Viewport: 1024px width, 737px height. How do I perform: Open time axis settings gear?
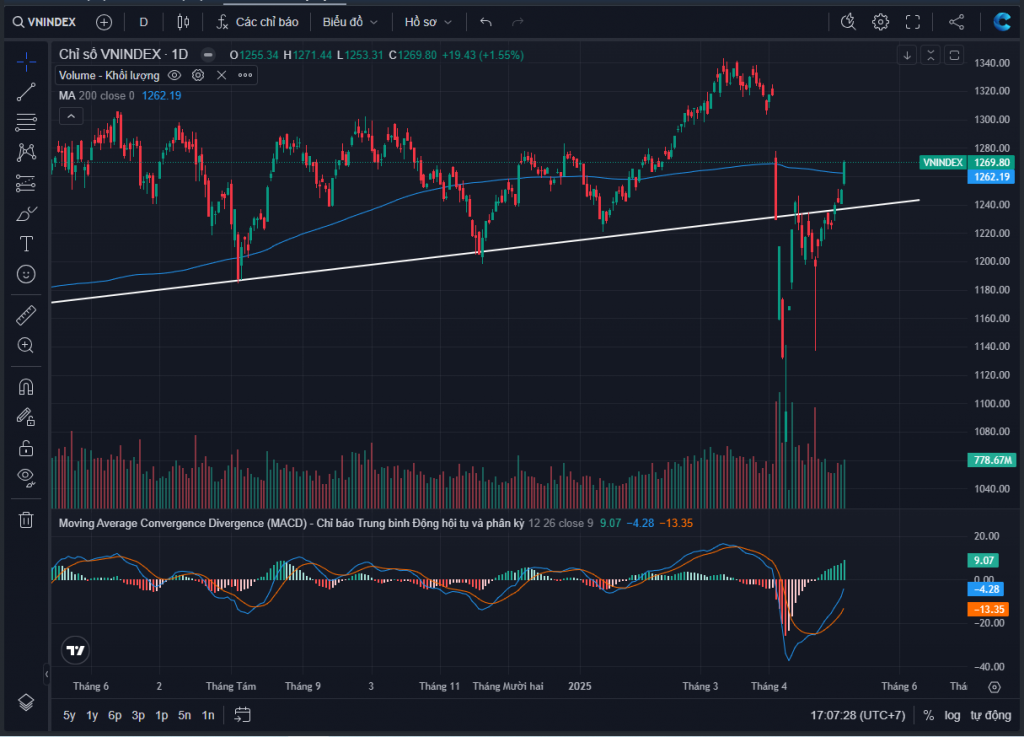[994, 687]
